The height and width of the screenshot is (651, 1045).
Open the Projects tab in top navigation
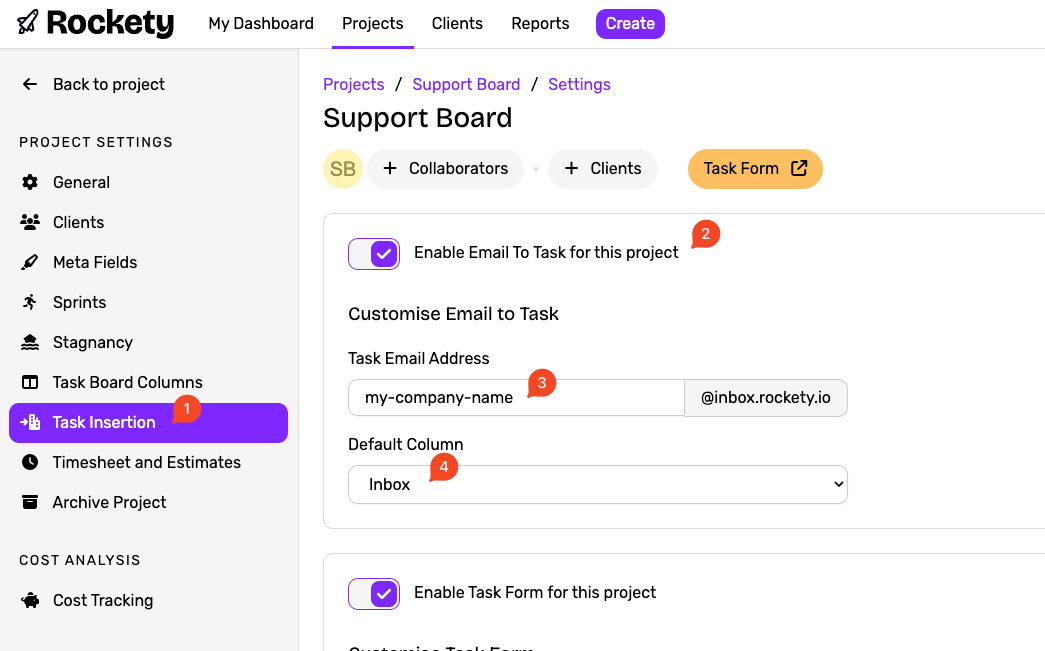coord(373,23)
